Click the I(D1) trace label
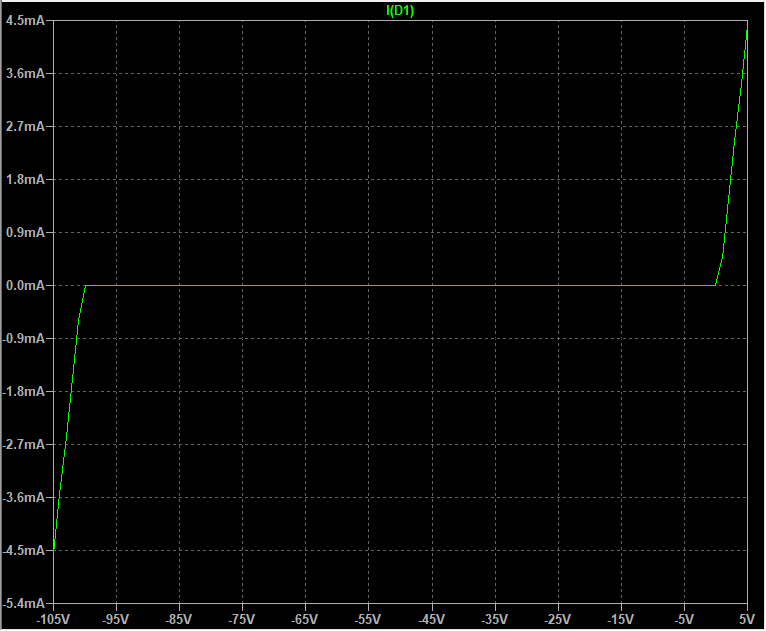Image resolution: width=766 pixels, height=631 pixels. (x=400, y=10)
